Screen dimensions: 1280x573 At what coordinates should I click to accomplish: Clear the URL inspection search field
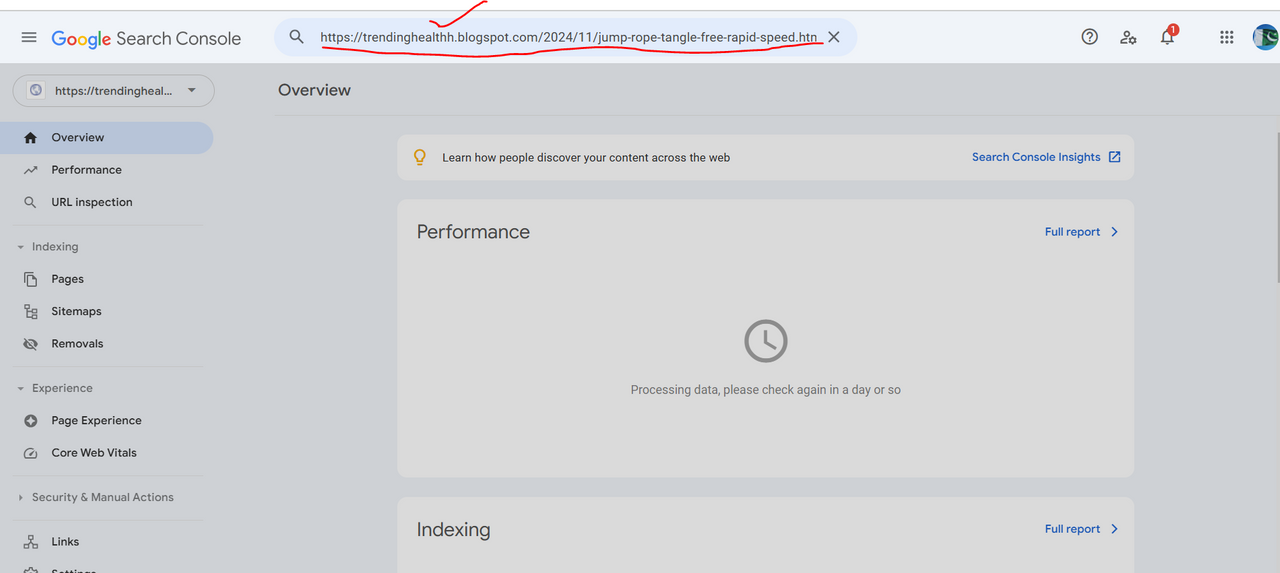tap(834, 37)
